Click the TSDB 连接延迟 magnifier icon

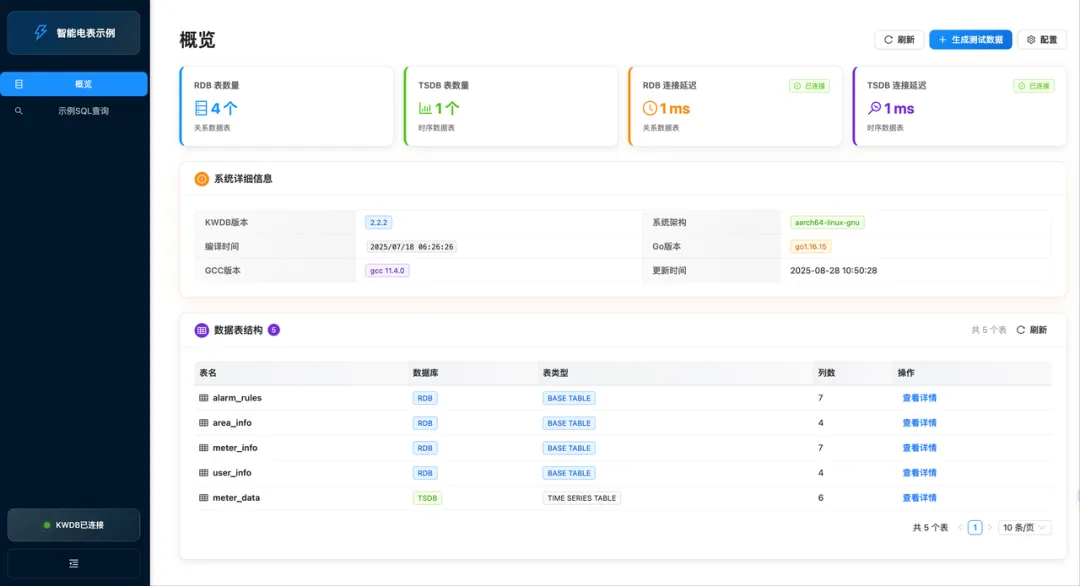(x=874, y=108)
